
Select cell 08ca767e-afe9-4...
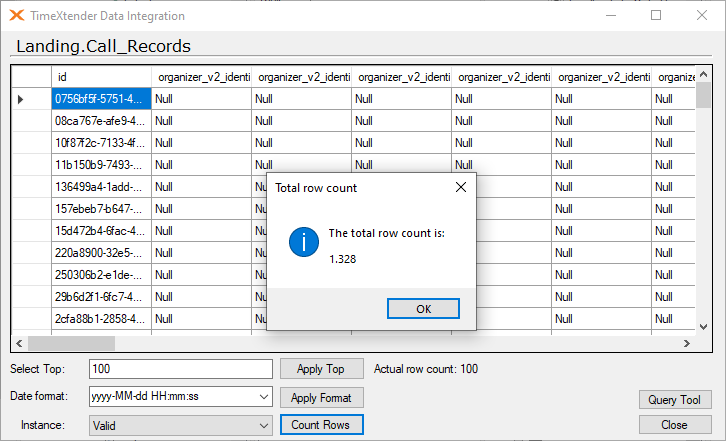101,121
